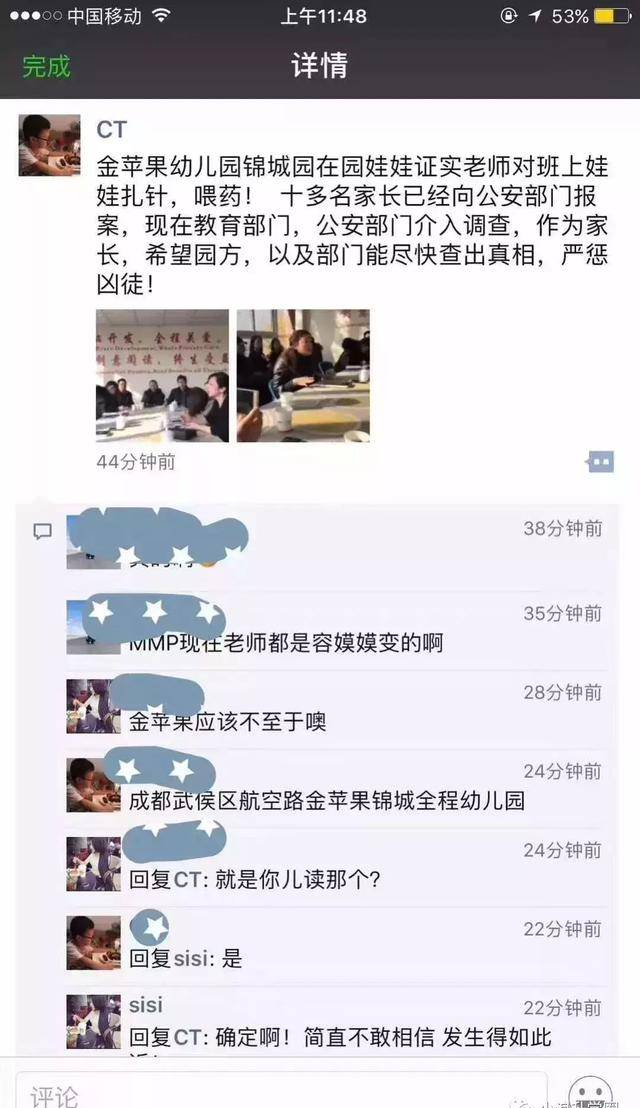Select the comment about 容嬷嬷

(x=286, y=643)
